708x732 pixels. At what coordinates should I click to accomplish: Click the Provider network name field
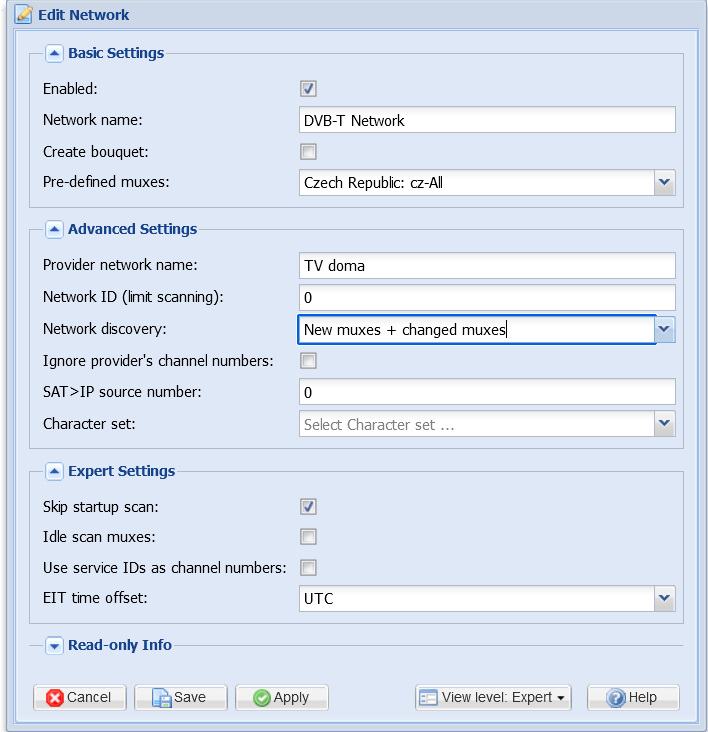pyautogui.click(x=487, y=266)
